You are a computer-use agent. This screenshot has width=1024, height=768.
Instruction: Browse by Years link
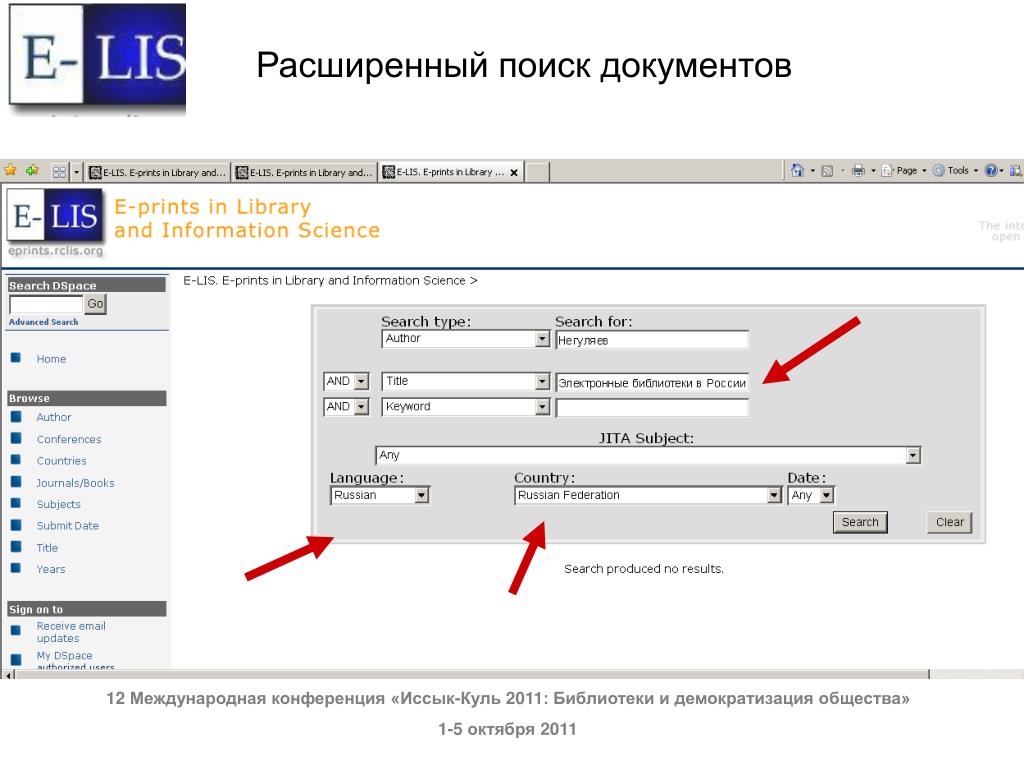(x=51, y=569)
